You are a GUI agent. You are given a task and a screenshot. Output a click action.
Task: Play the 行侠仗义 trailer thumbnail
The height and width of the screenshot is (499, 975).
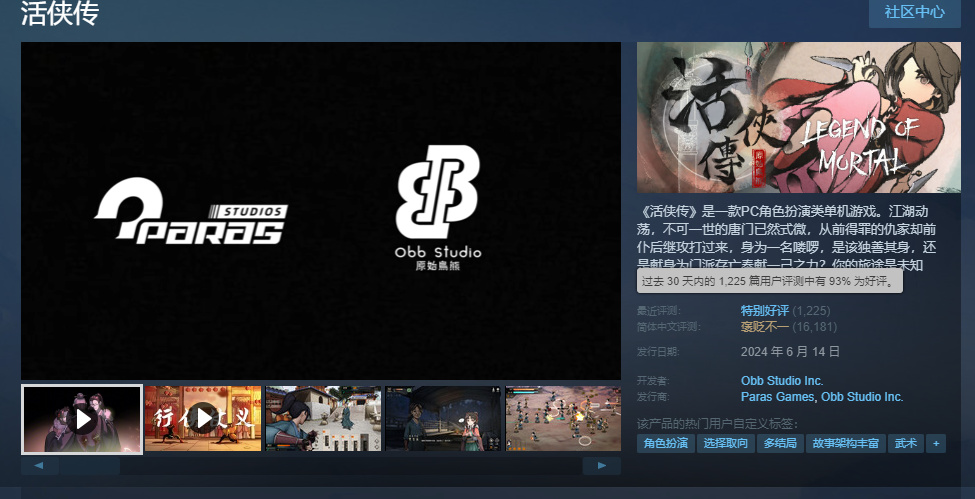[203, 419]
